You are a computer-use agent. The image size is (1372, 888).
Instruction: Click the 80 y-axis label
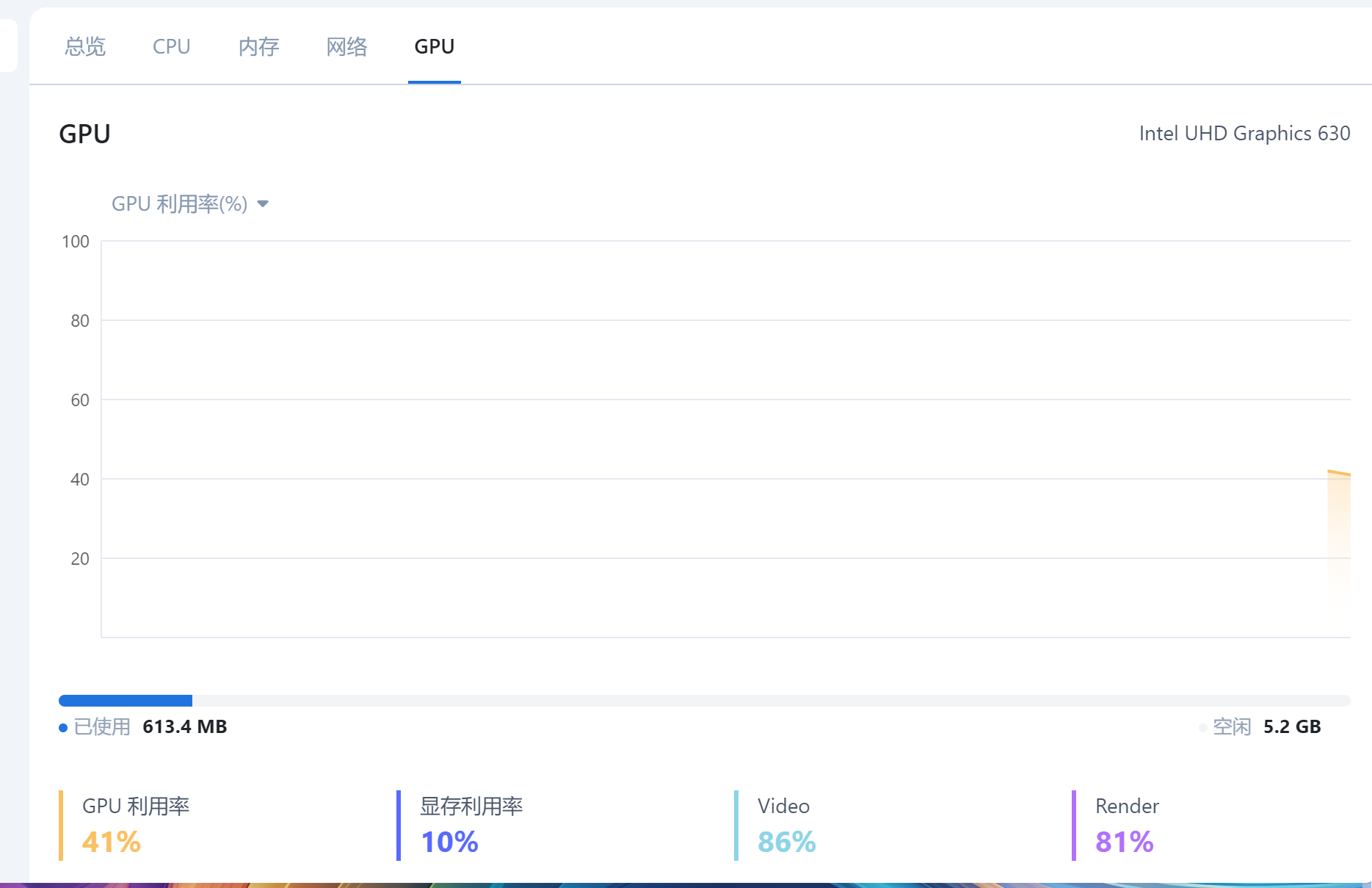point(80,321)
